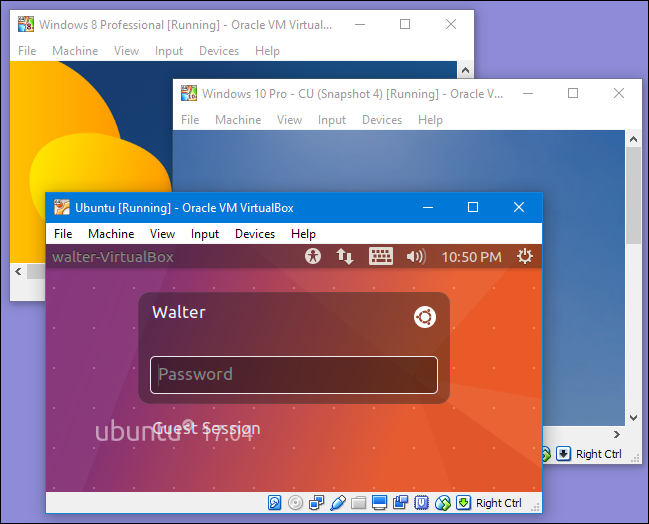Click the network connection arrows indicator
The width and height of the screenshot is (649, 524).
click(345, 257)
